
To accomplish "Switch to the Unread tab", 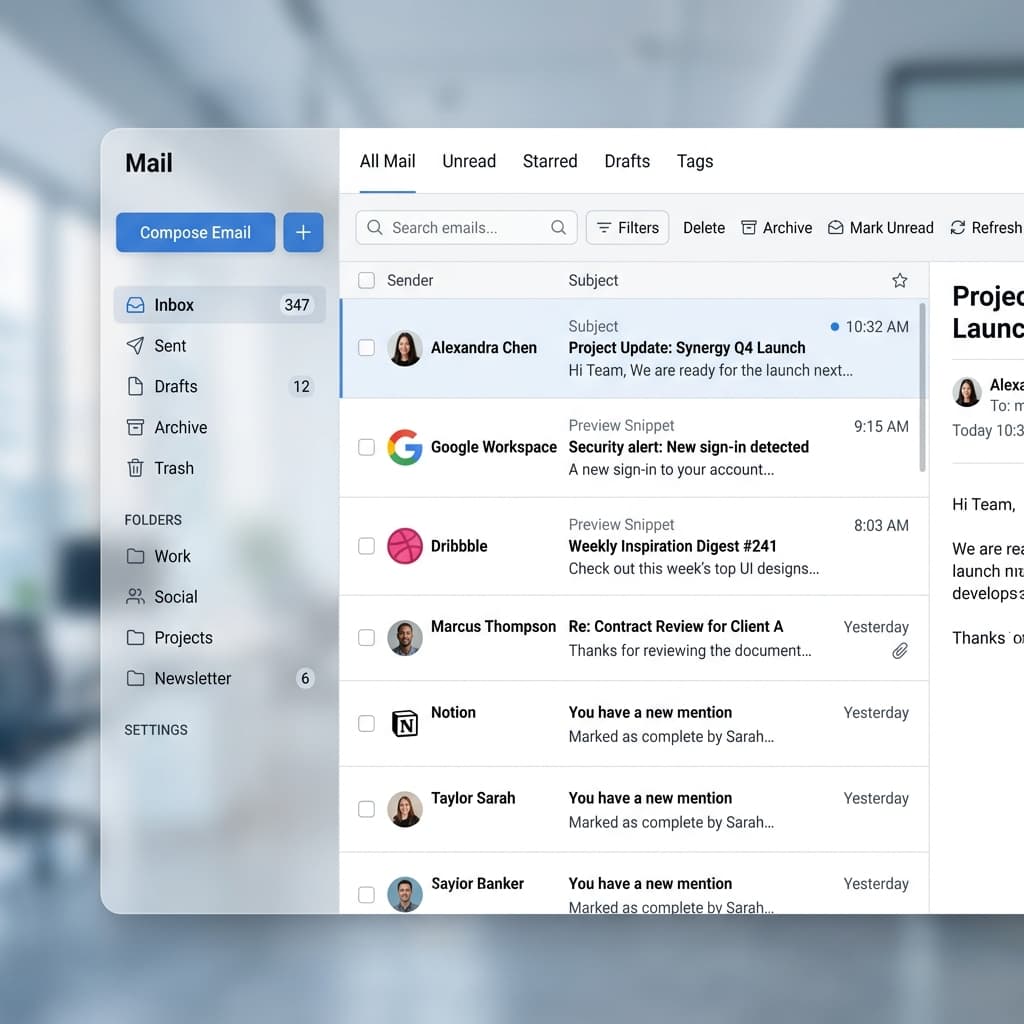I will (x=469, y=161).
